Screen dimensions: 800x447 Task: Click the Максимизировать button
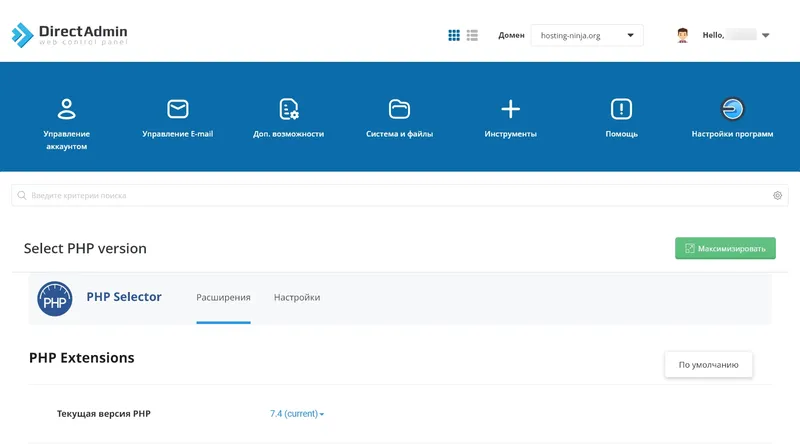coord(725,249)
